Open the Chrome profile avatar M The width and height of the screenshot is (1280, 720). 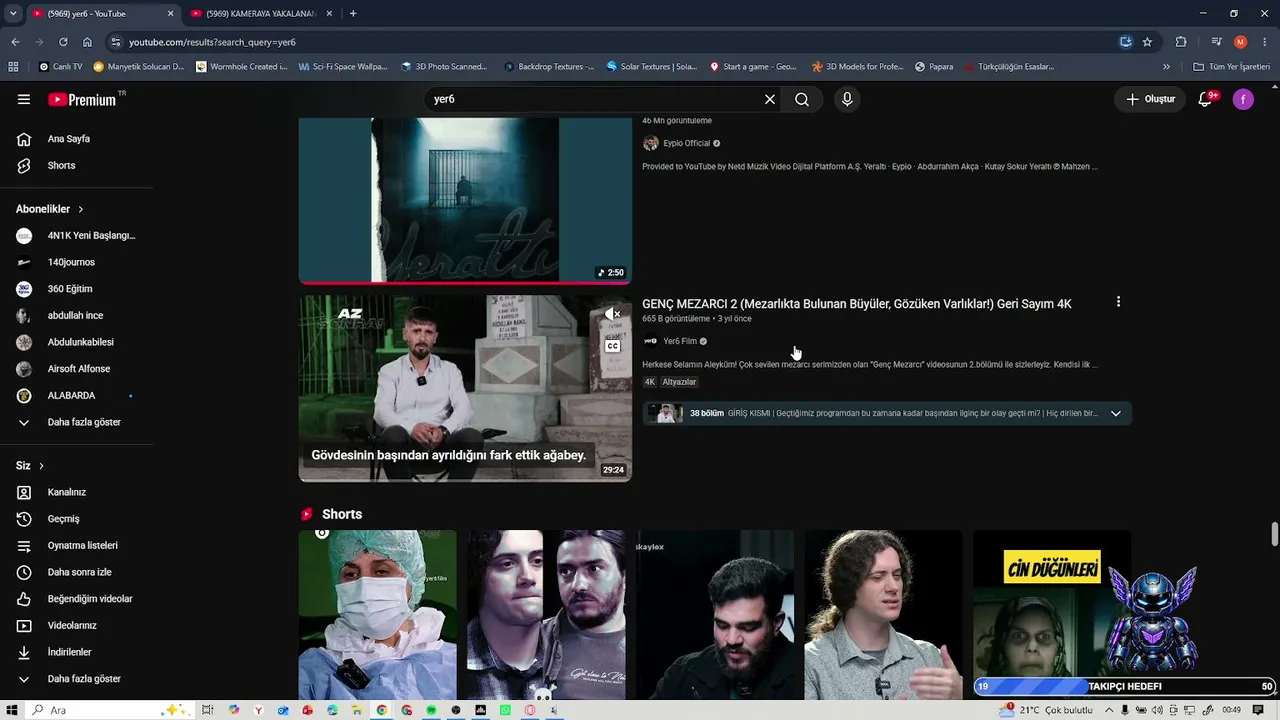1241,42
